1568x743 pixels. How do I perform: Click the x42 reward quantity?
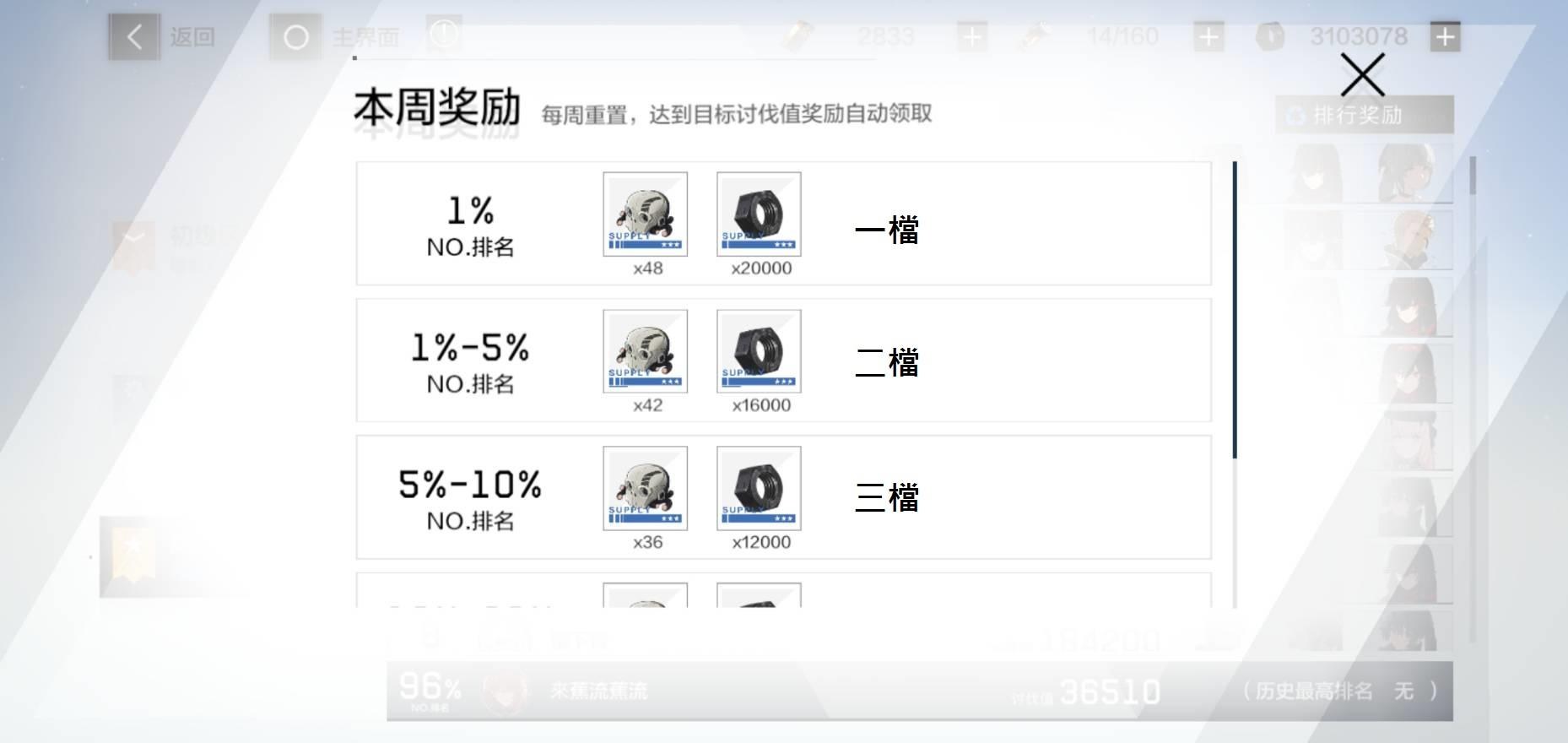(x=647, y=405)
